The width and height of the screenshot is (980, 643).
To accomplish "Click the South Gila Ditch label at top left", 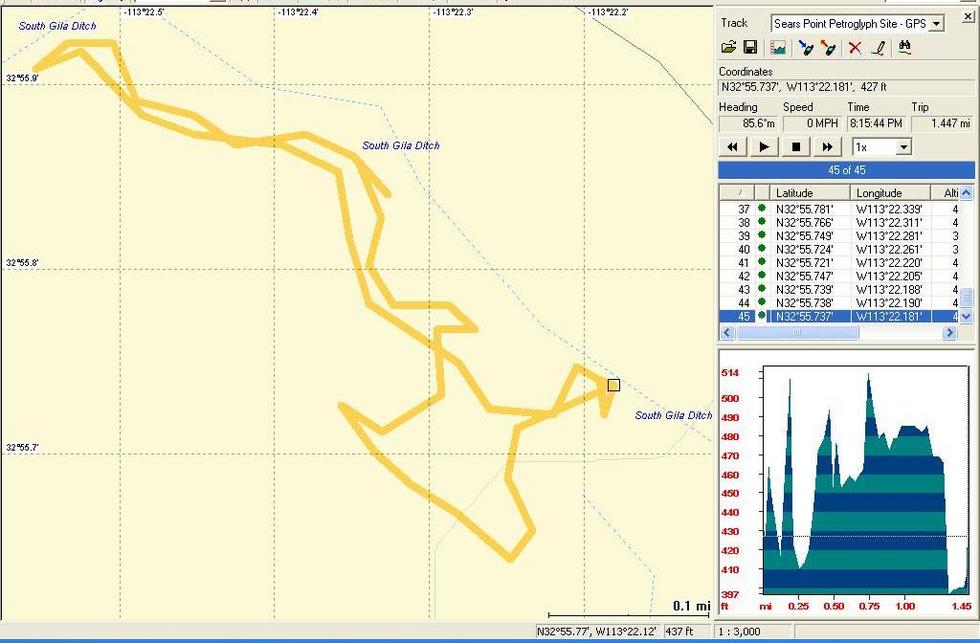I will pyautogui.click(x=58, y=26).
